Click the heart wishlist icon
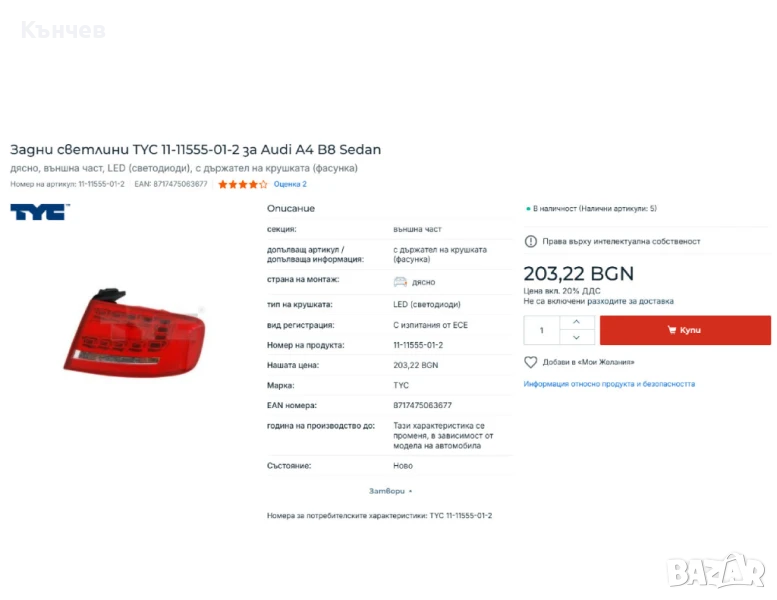Screen dimensions: 777x600 click(x=530, y=362)
